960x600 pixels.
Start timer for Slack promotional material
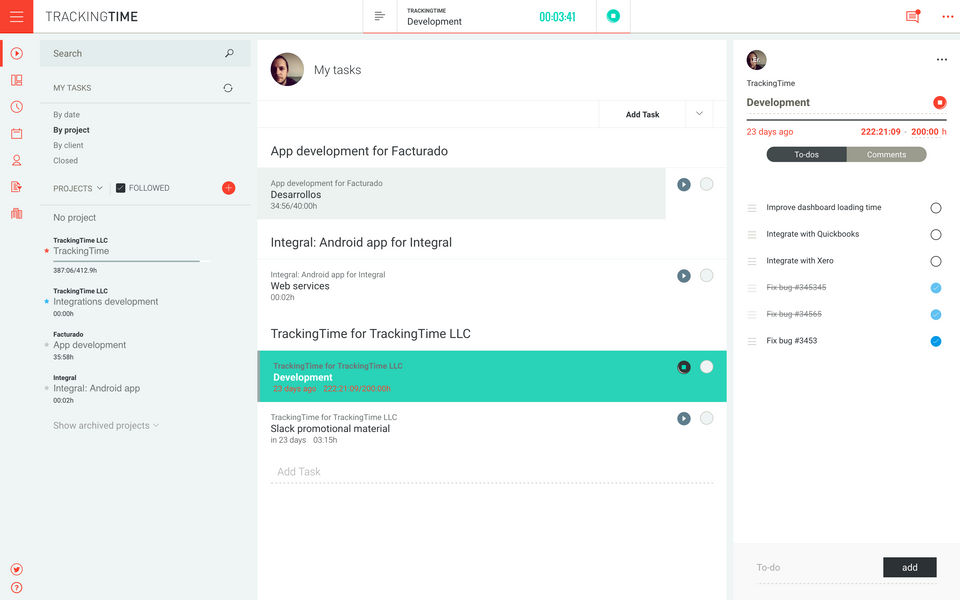[684, 418]
